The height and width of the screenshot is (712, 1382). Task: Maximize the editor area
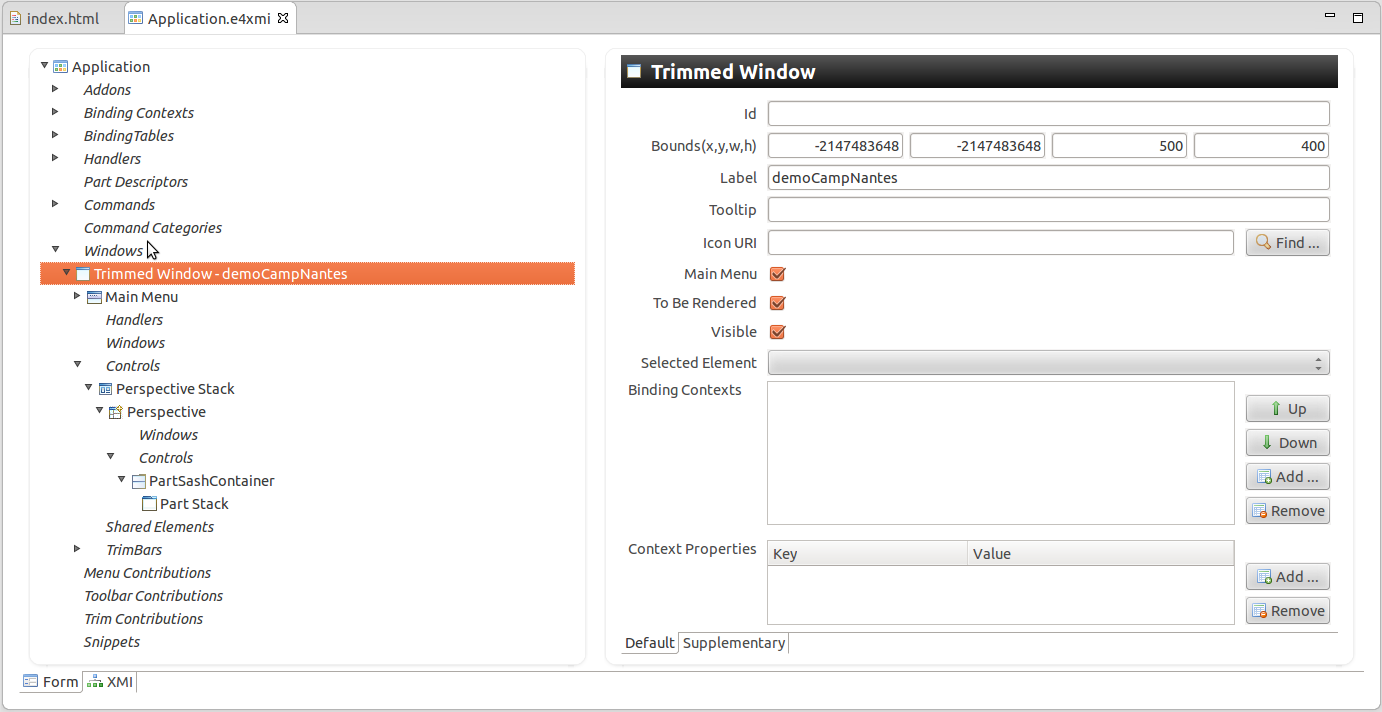point(1358,17)
